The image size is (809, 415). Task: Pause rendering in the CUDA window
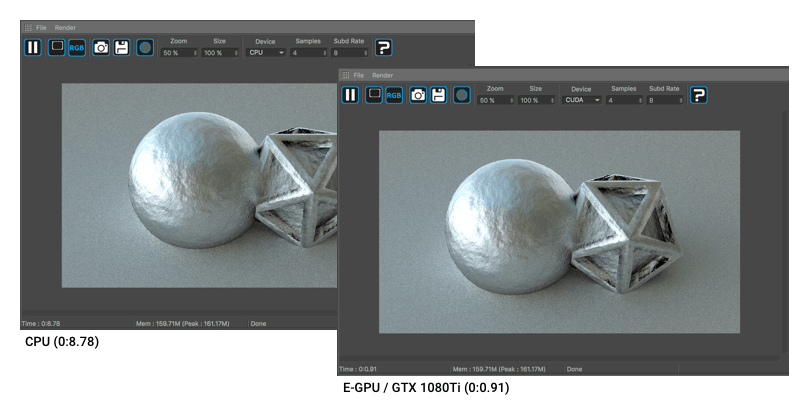tap(350, 95)
